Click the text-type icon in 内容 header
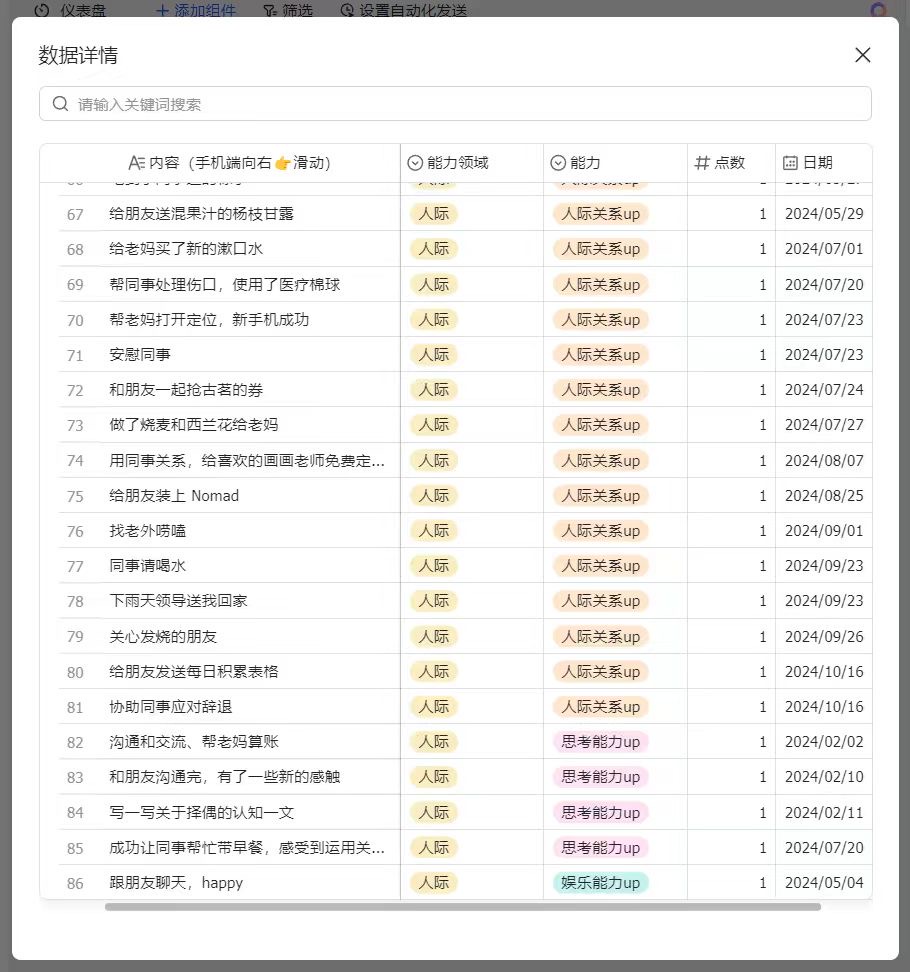 pos(136,163)
